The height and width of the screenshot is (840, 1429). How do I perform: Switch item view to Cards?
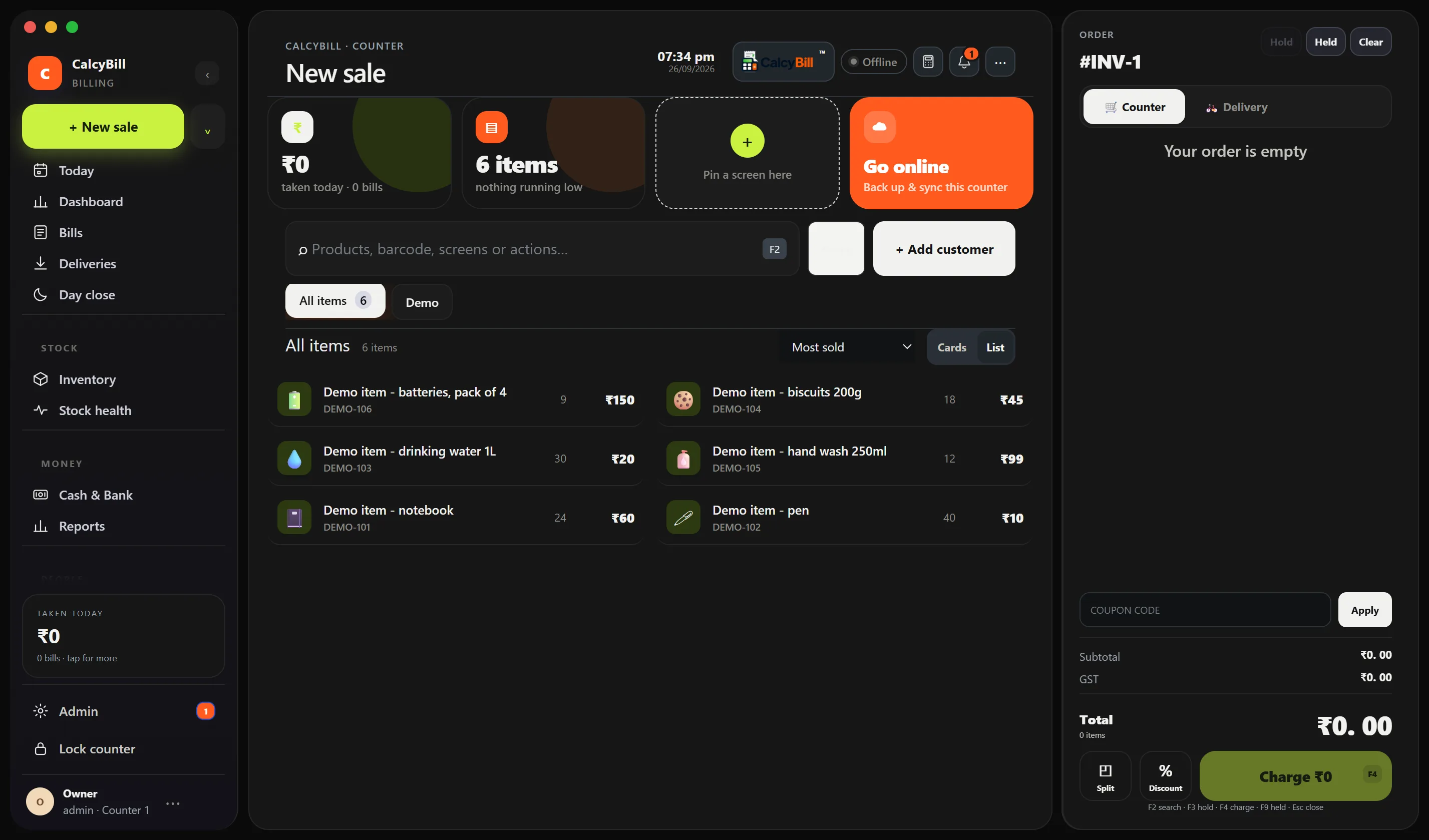pos(951,347)
